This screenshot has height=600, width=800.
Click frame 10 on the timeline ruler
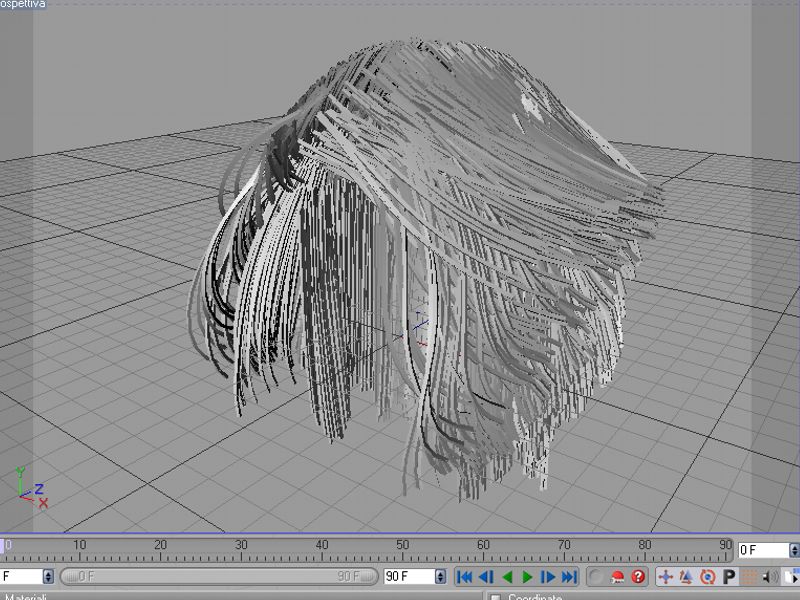pyautogui.click(x=80, y=545)
